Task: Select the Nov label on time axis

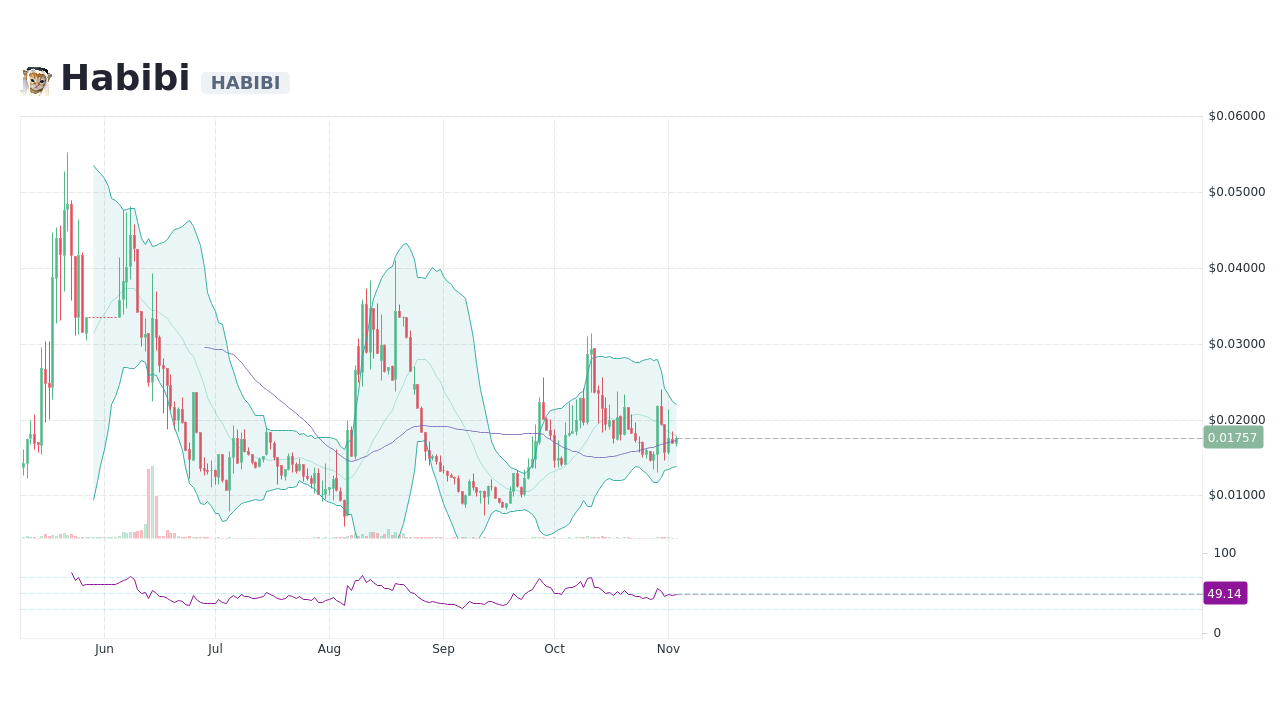Action: (668, 648)
